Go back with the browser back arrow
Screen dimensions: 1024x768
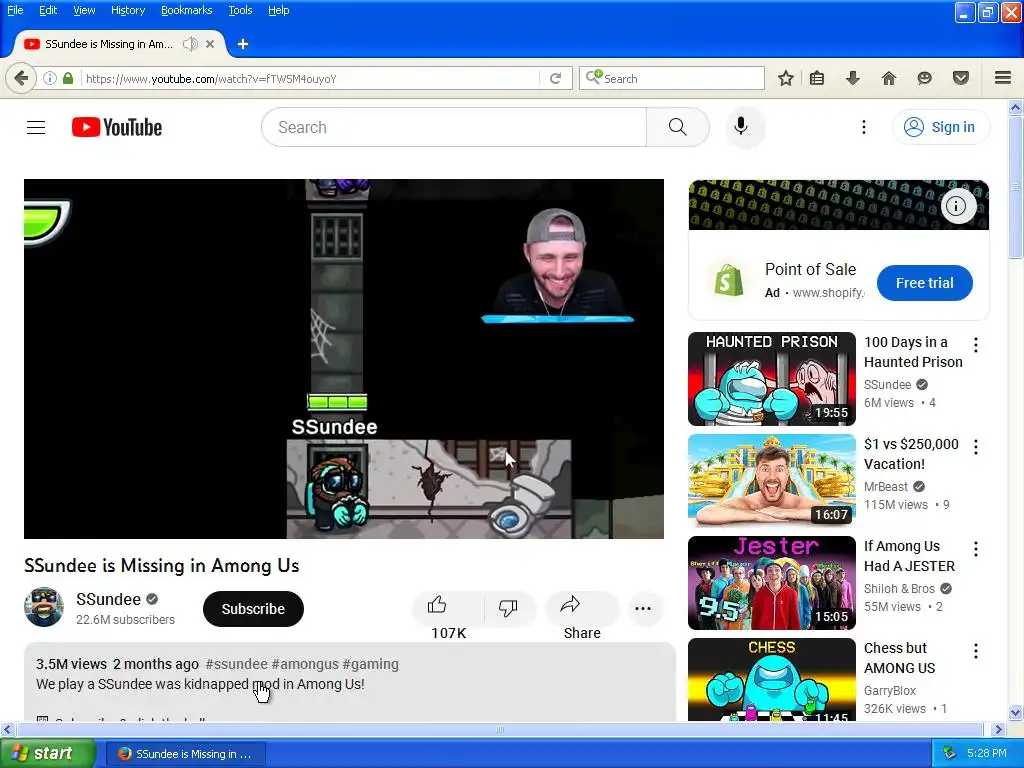click(21, 78)
